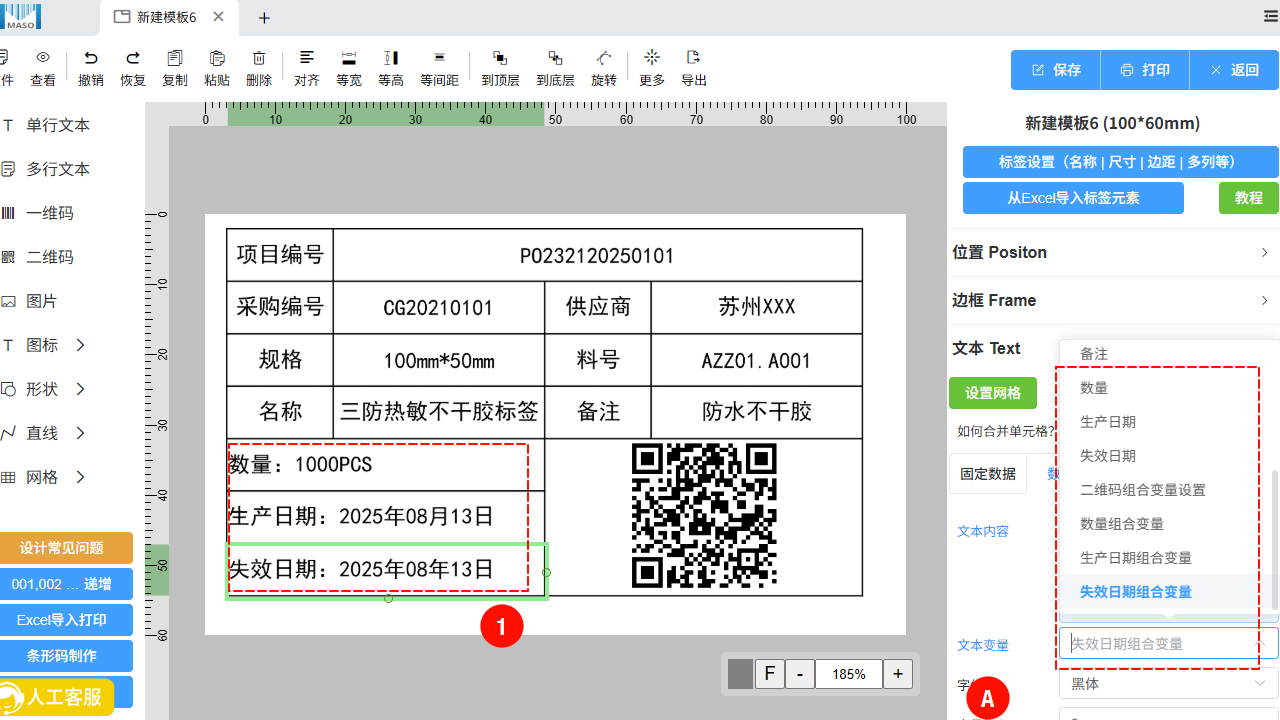
Task: Delete element with 删除 trash icon
Action: [x=259, y=58]
